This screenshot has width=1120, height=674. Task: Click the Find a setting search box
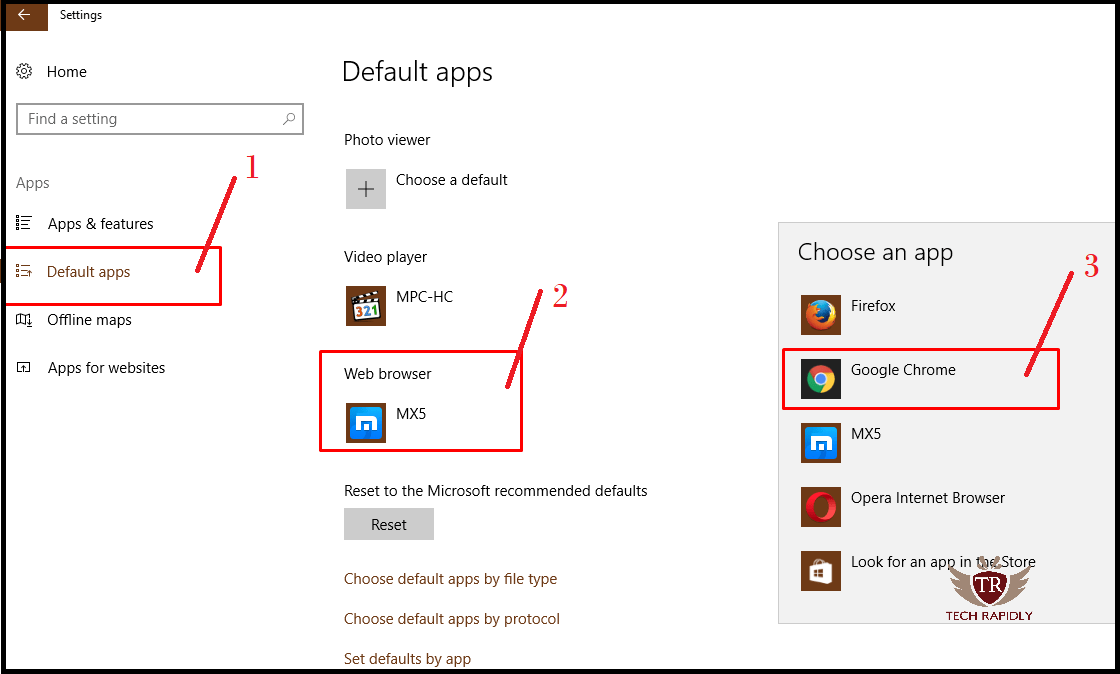[160, 118]
